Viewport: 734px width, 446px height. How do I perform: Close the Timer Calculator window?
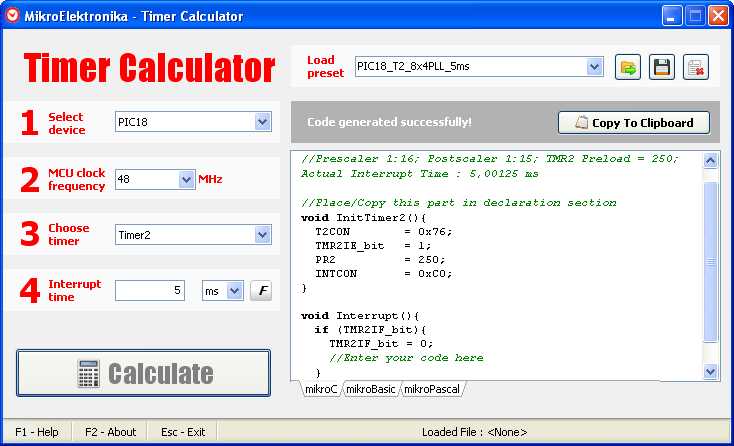(x=719, y=16)
